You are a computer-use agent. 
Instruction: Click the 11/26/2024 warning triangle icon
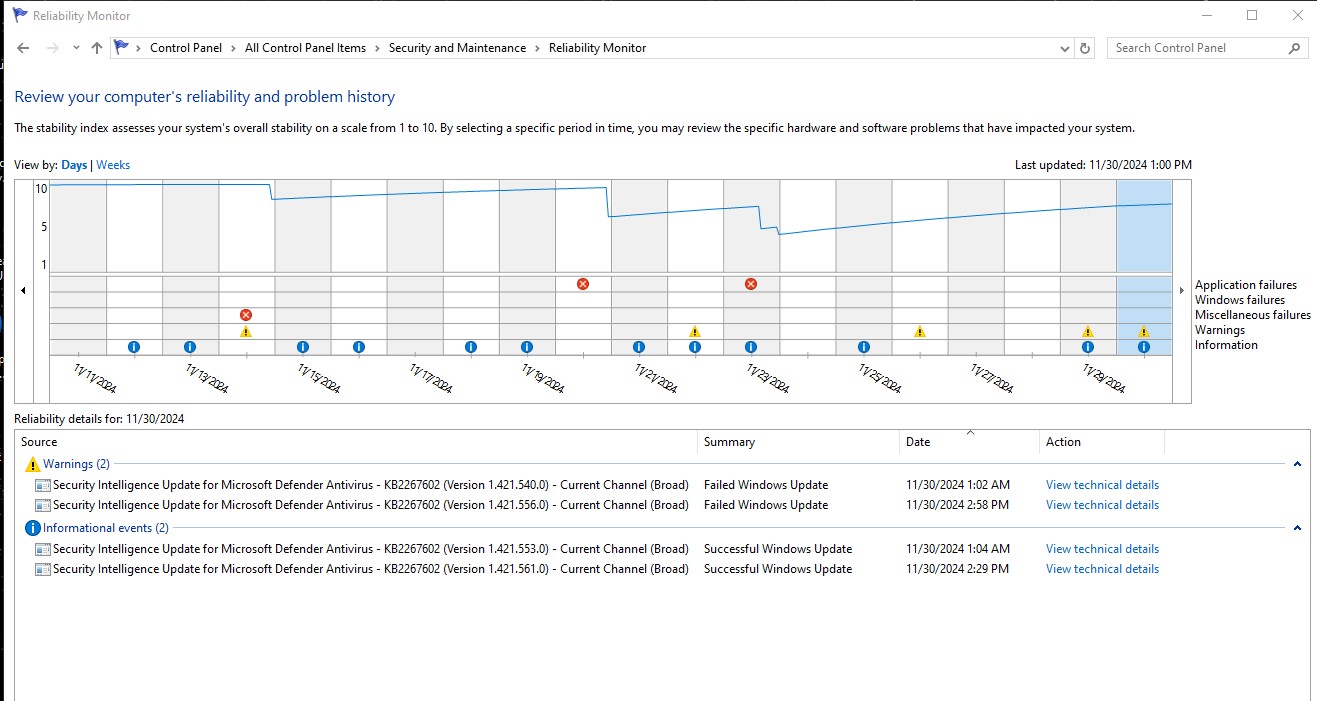click(x=920, y=331)
